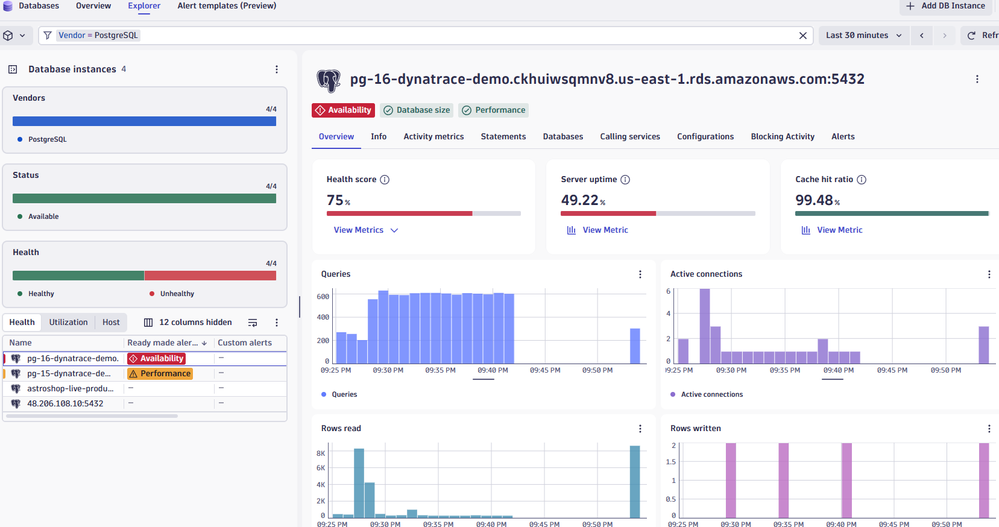999x527 pixels.
Task: Toggle Queries legend series
Action: point(340,394)
